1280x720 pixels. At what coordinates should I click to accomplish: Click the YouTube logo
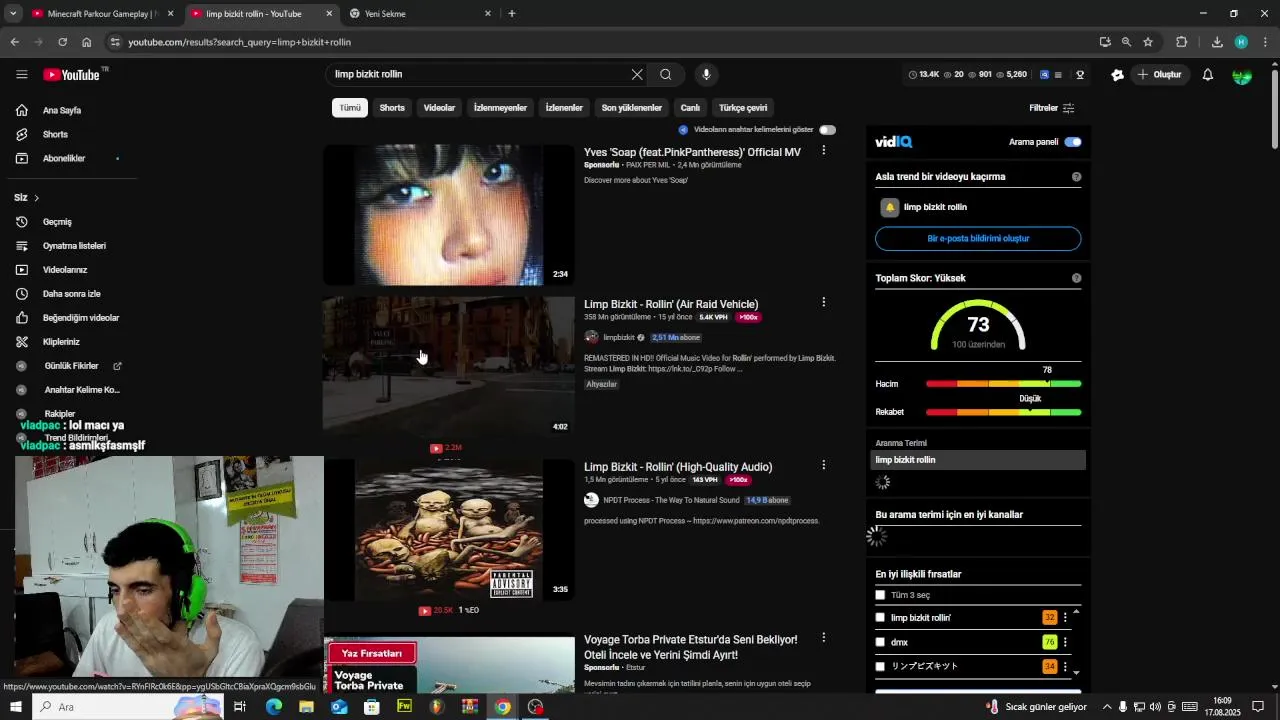(x=72, y=74)
